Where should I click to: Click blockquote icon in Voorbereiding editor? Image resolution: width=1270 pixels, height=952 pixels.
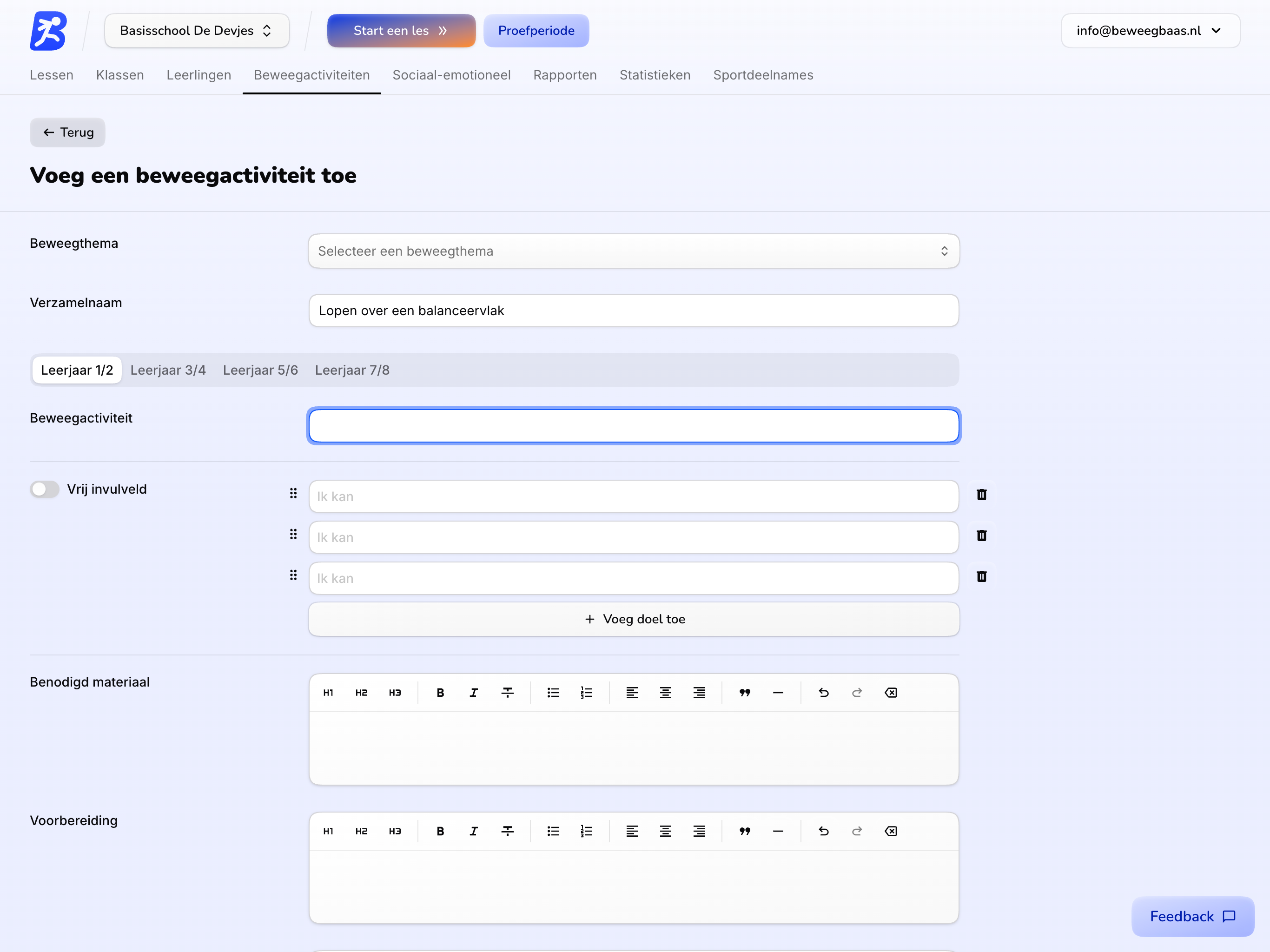tap(744, 831)
